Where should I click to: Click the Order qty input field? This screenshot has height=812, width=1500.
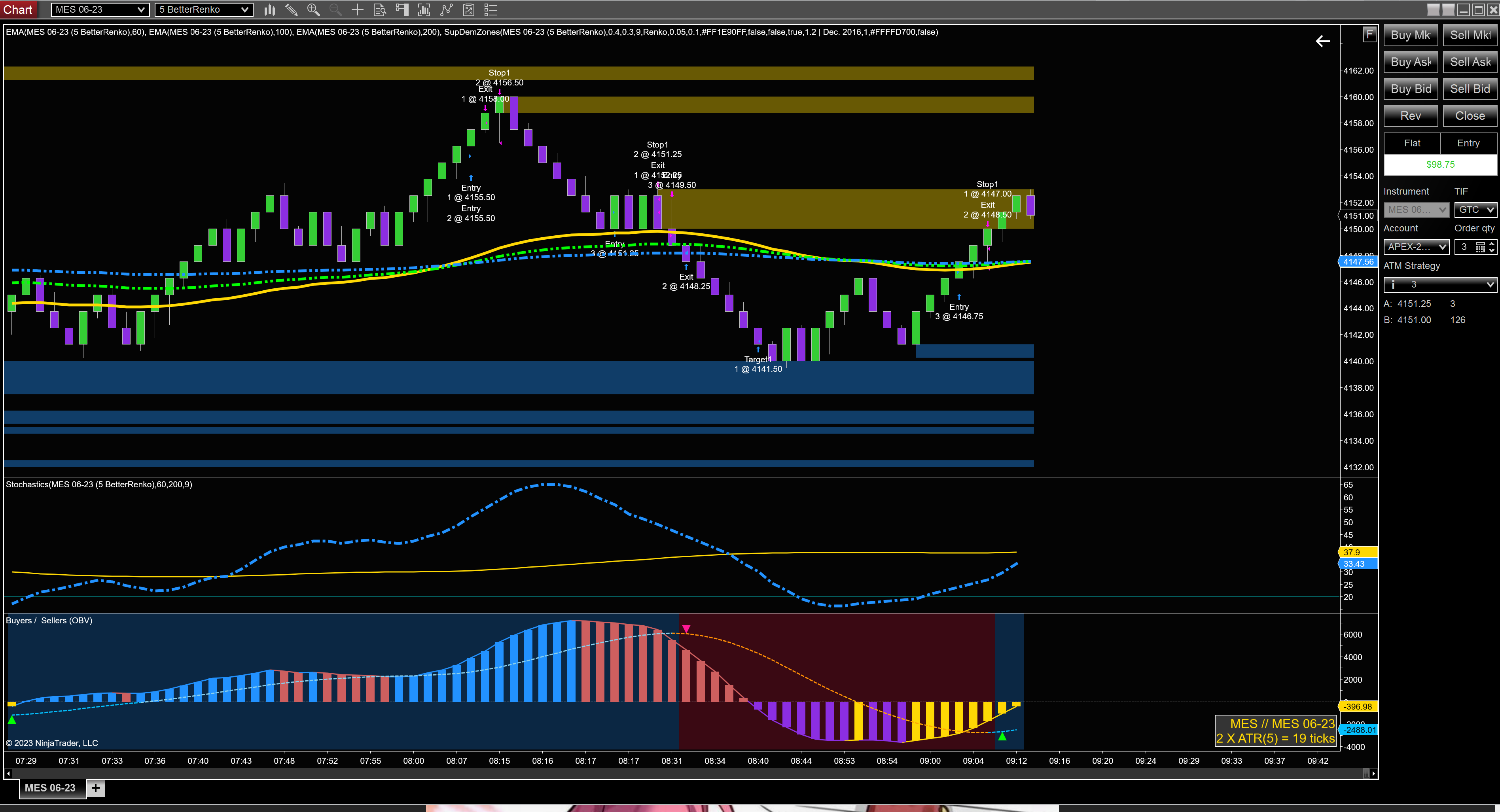coord(1464,247)
